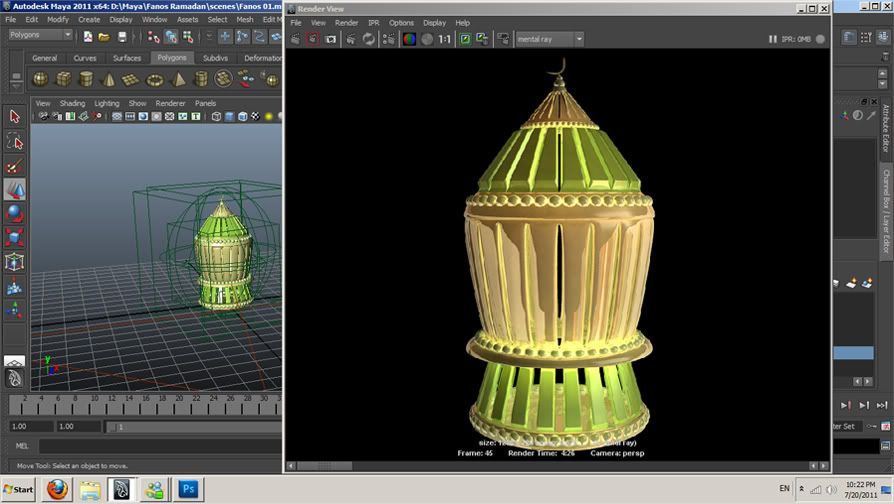Viewport: 894px width, 504px height.
Task: Toggle textured display checker icon
Action: pos(255,117)
